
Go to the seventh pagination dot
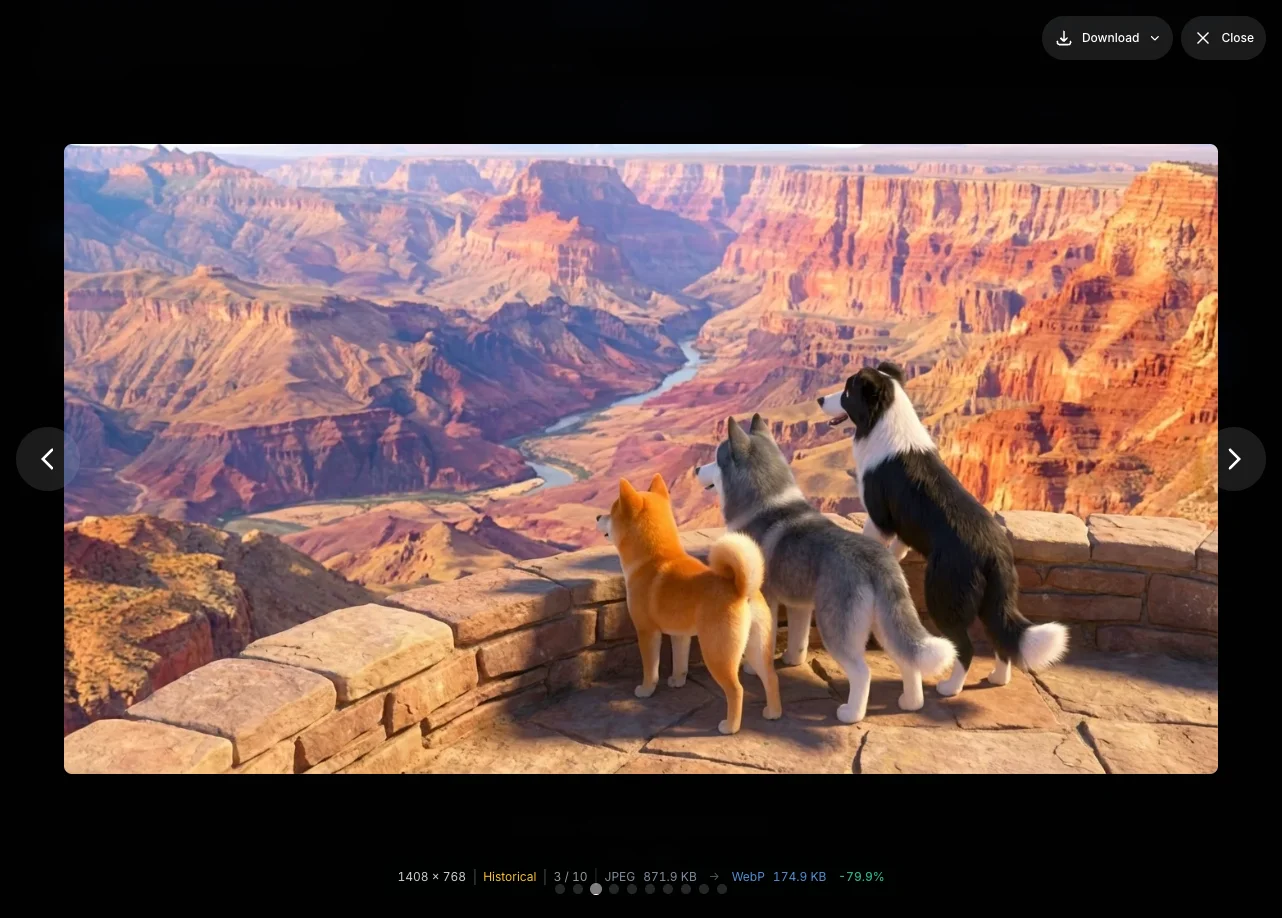click(668, 889)
